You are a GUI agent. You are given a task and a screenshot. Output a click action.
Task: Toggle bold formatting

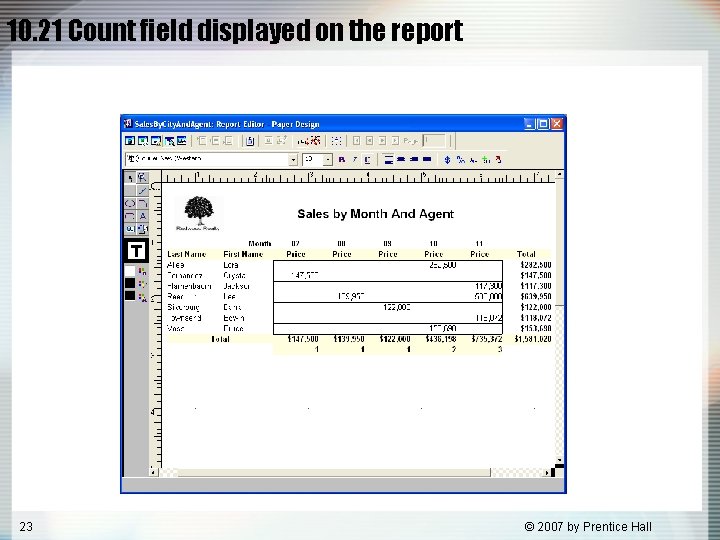342,160
